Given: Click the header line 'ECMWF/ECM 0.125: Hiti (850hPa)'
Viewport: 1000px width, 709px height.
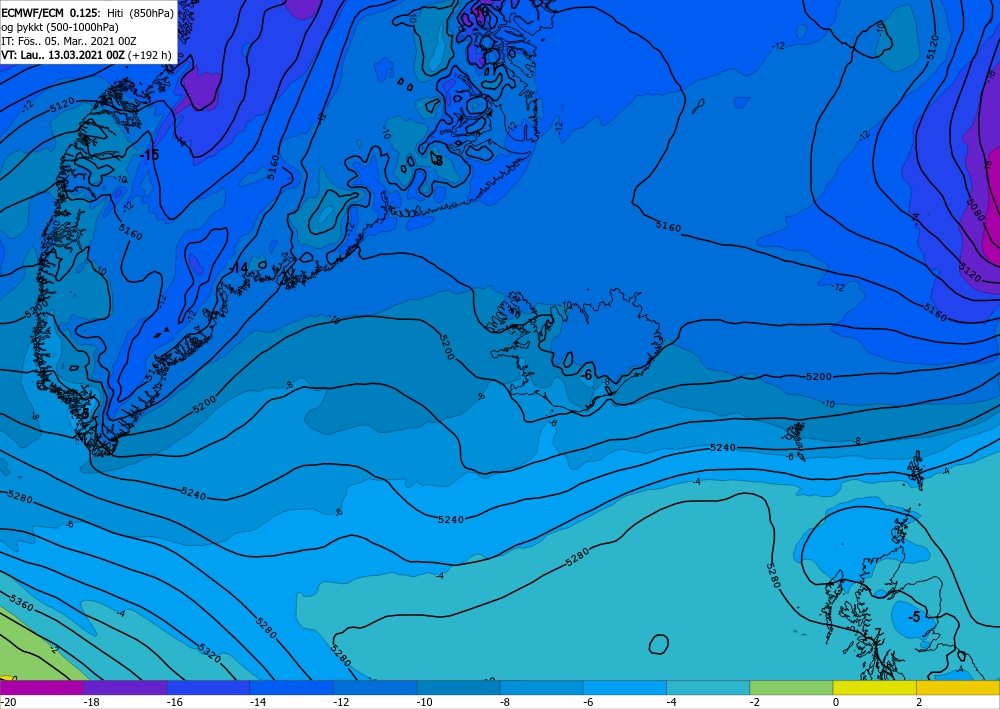Looking at the screenshot, I should pos(87,13).
